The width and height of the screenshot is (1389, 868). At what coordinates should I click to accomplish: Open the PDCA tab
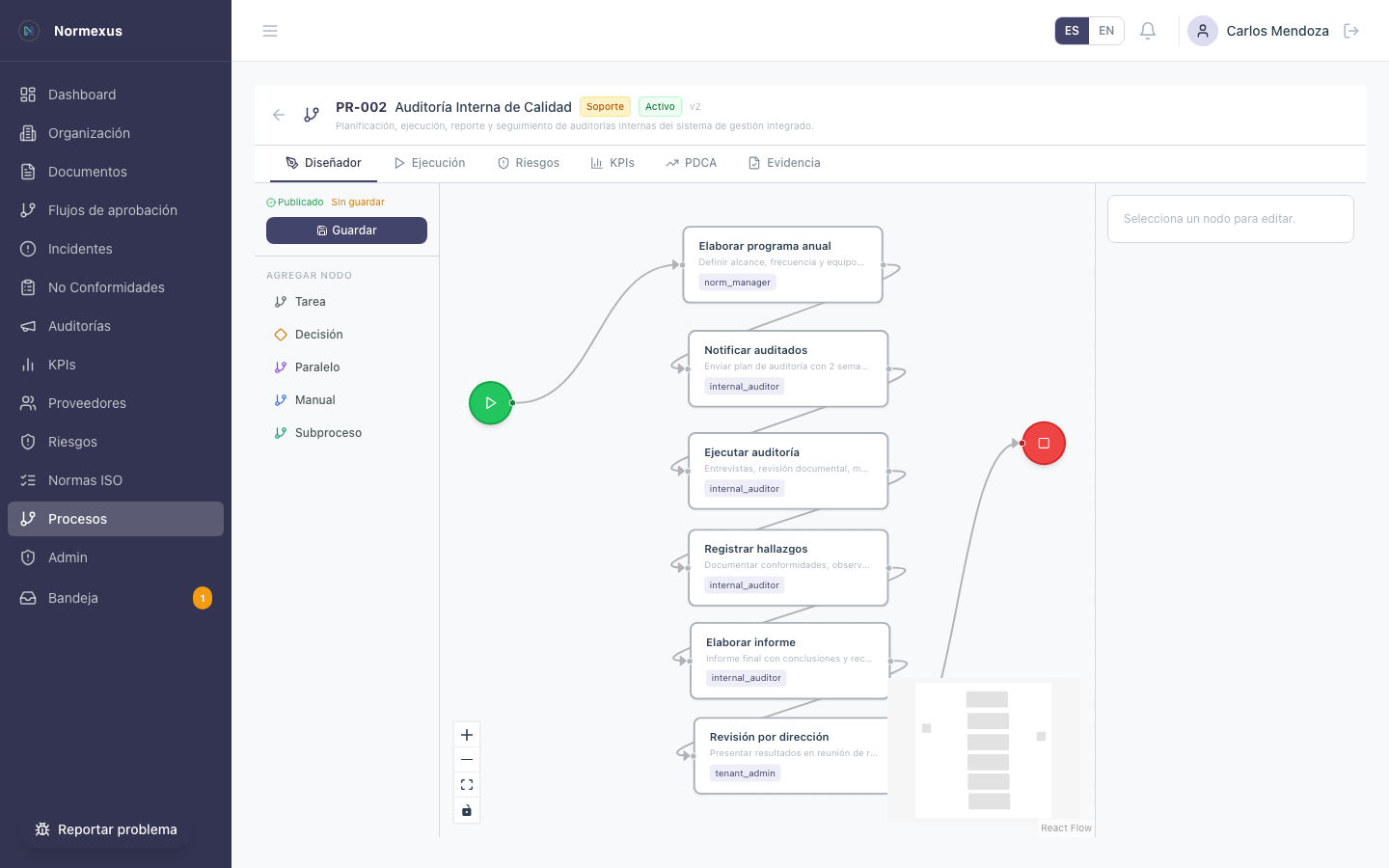[x=692, y=162]
